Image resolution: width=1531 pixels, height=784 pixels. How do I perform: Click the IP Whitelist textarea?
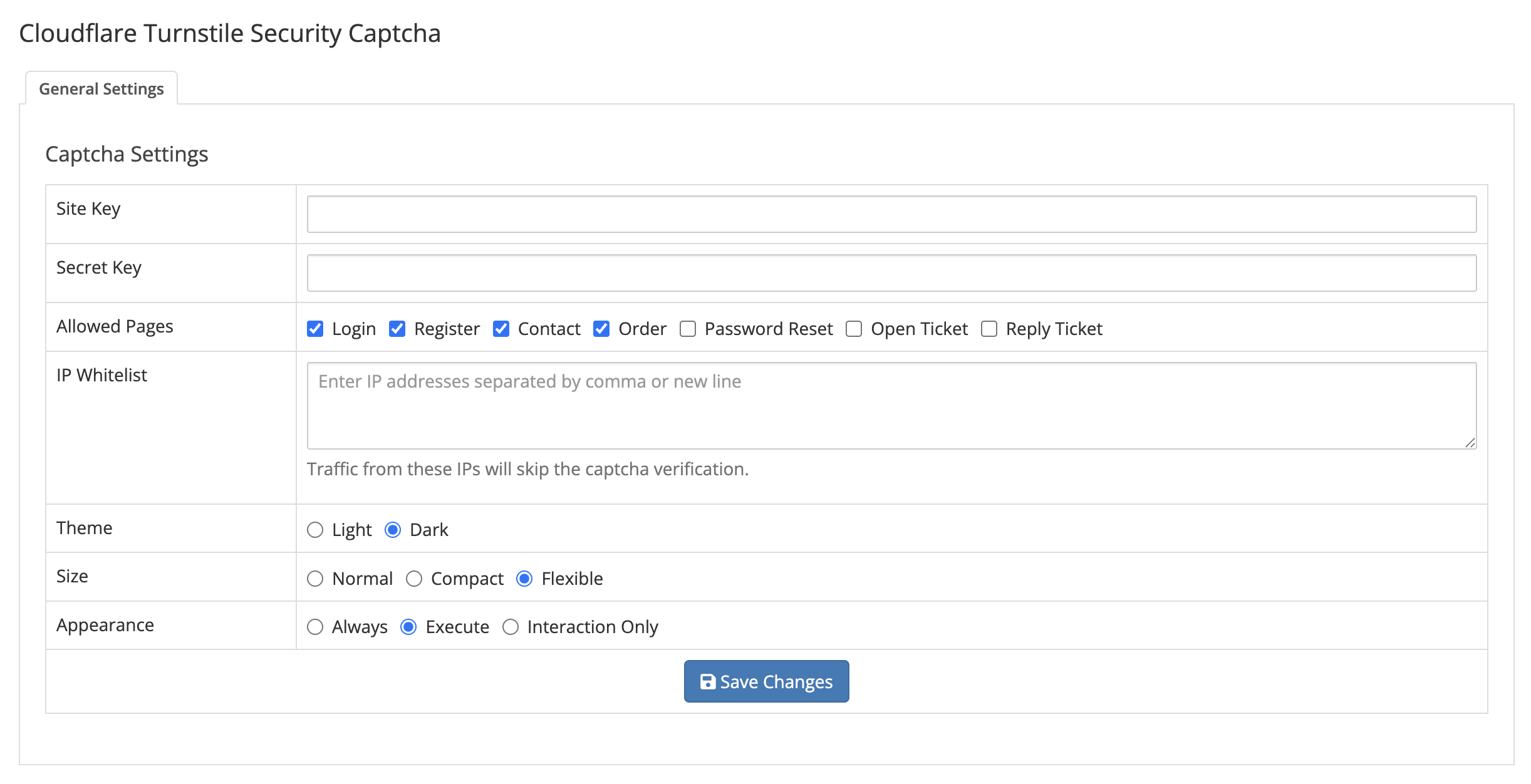(891, 406)
